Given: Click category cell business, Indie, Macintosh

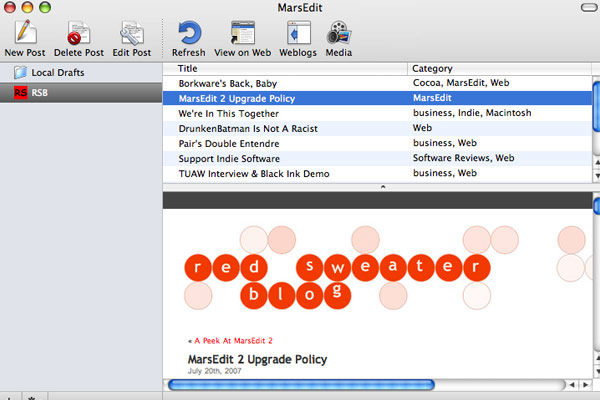Looking at the screenshot, I should pyautogui.click(x=472, y=113).
